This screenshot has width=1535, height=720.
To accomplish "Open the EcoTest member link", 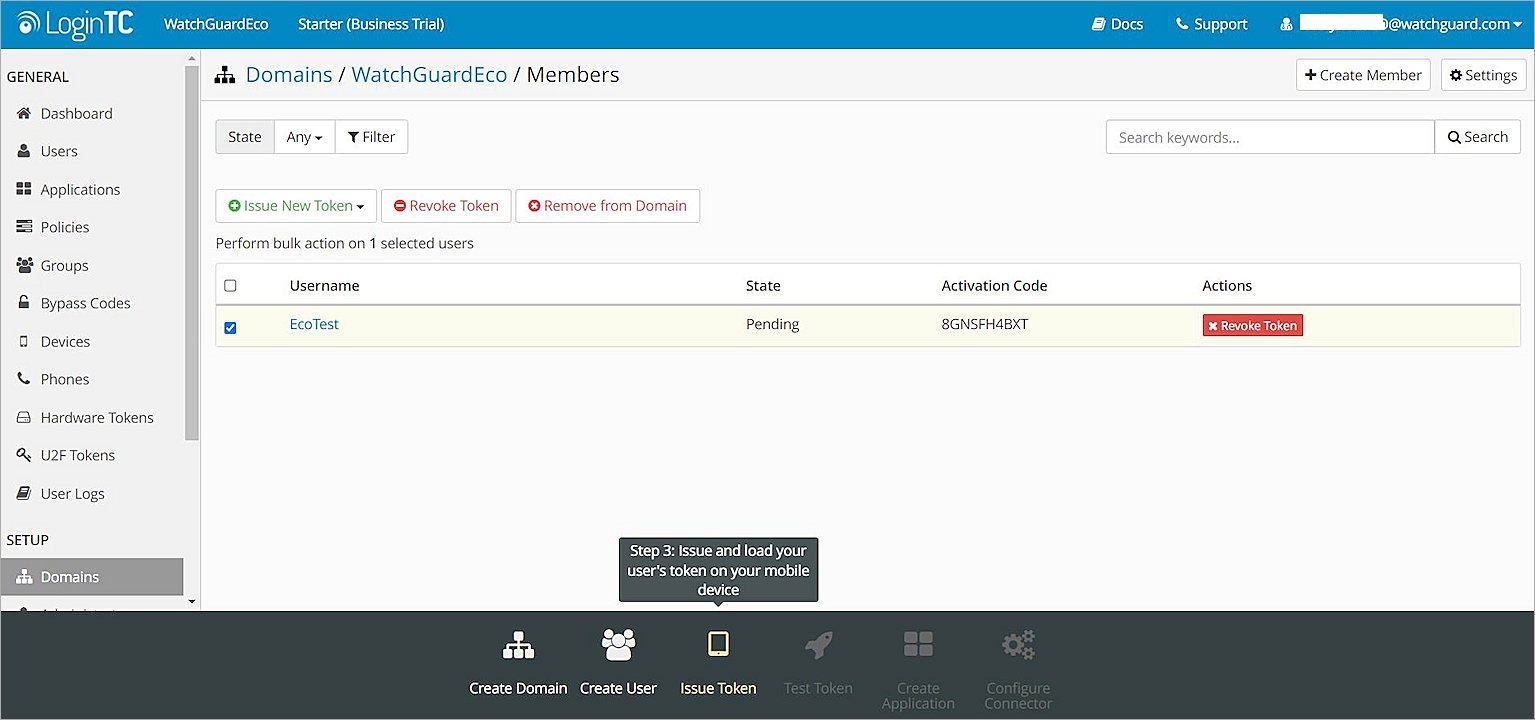I will coord(313,324).
